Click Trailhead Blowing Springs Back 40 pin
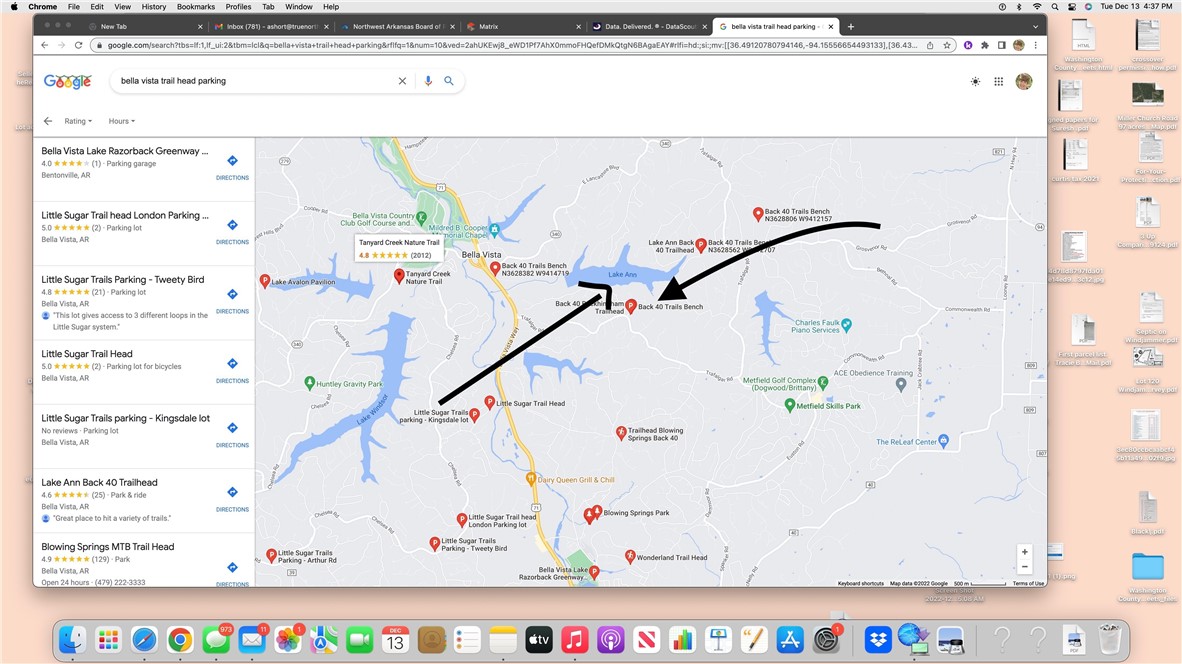Image resolution: width=1182 pixels, height=664 pixels. pyautogui.click(x=621, y=433)
